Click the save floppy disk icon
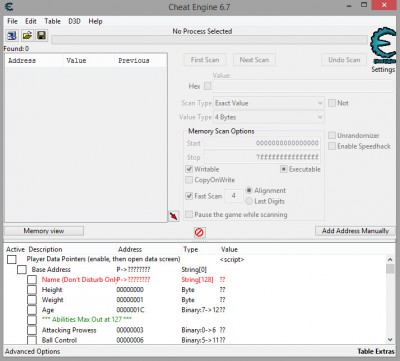The image size is (400, 361). tap(42, 35)
